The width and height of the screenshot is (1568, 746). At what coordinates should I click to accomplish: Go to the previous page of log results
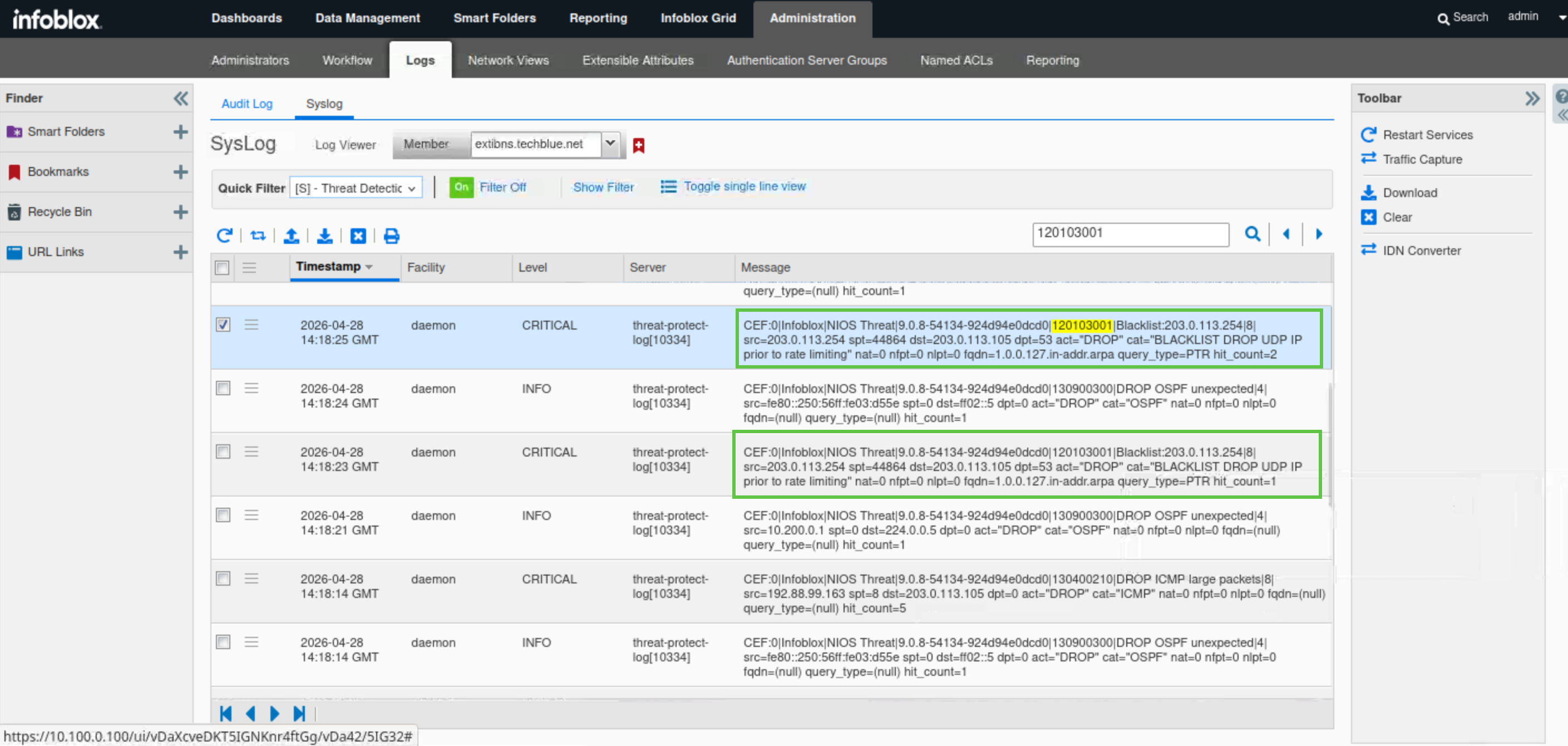pyautogui.click(x=250, y=713)
